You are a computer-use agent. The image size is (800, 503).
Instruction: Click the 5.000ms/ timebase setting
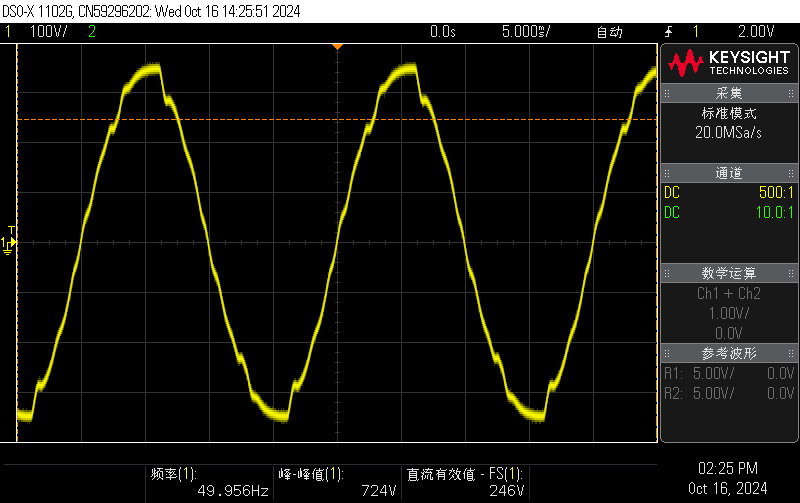[x=526, y=32]
